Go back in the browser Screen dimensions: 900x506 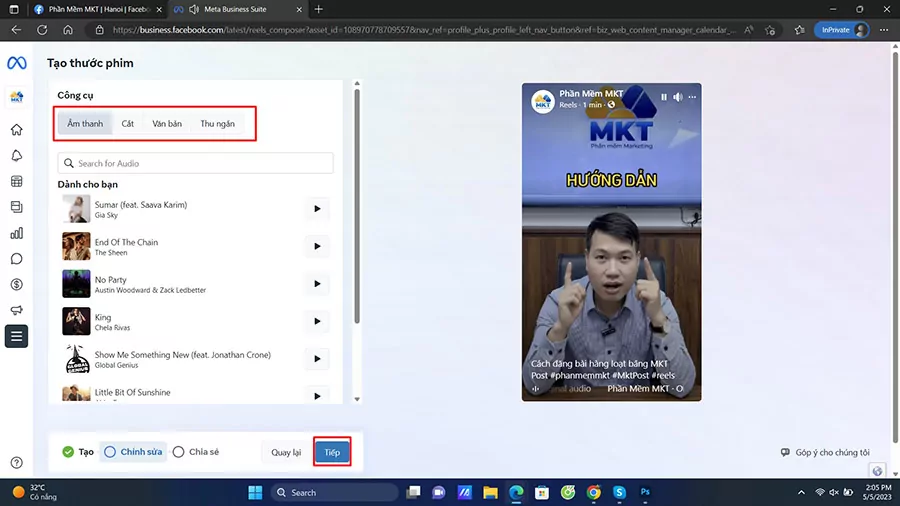pos(16,30)
